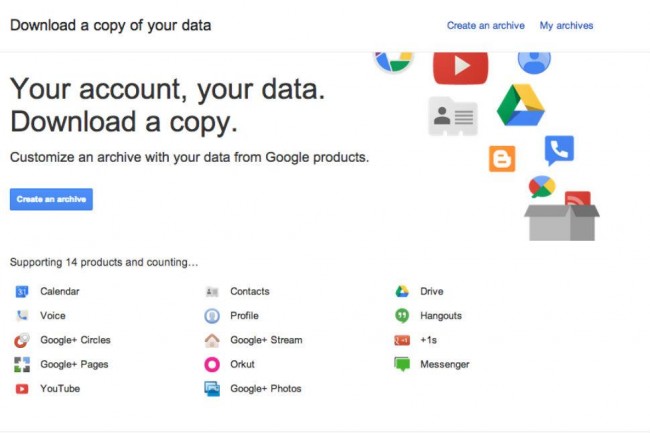
Task: Click the Google+ Photos icon
Action: coord(211,388)
